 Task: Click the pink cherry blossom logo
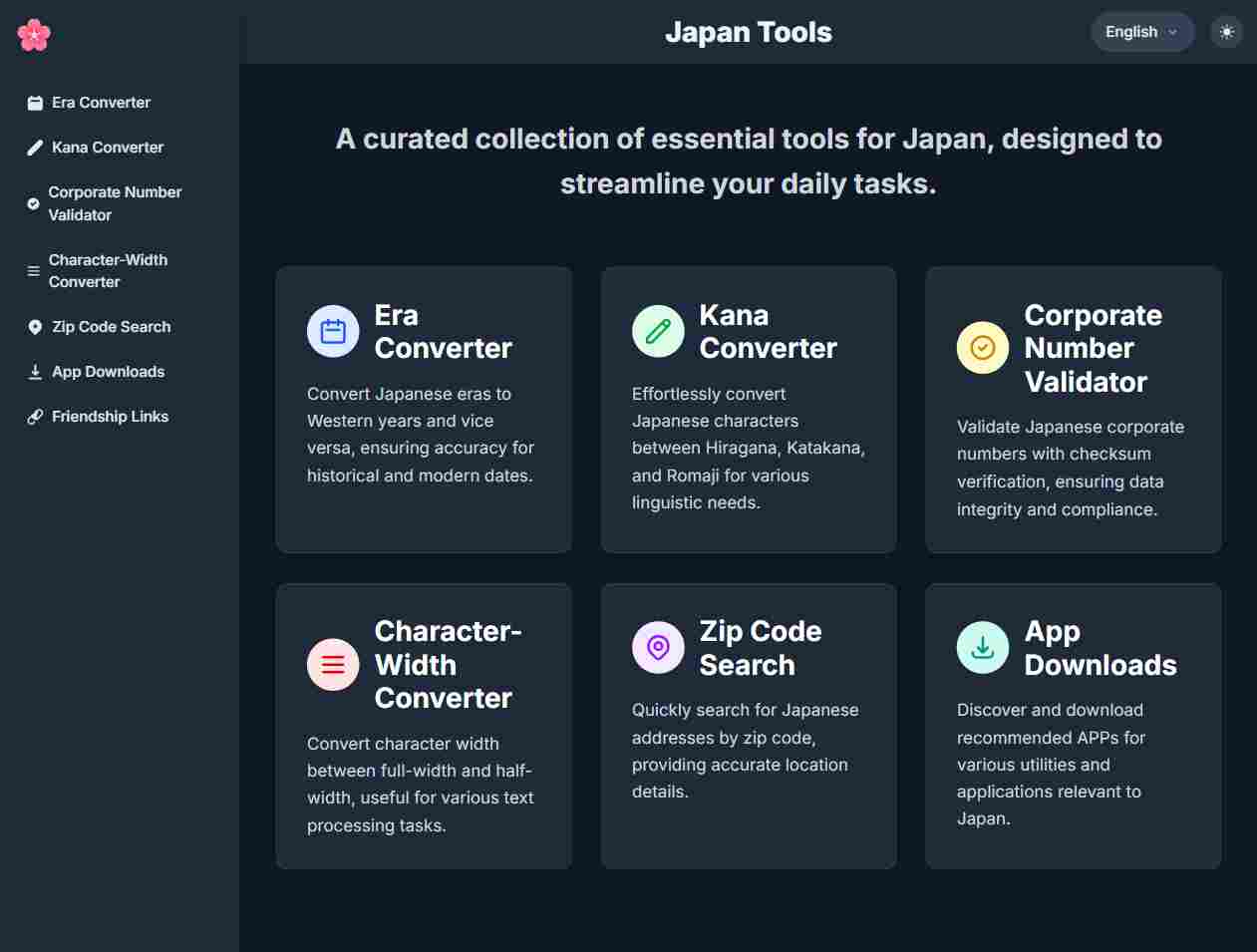point(34,35)
